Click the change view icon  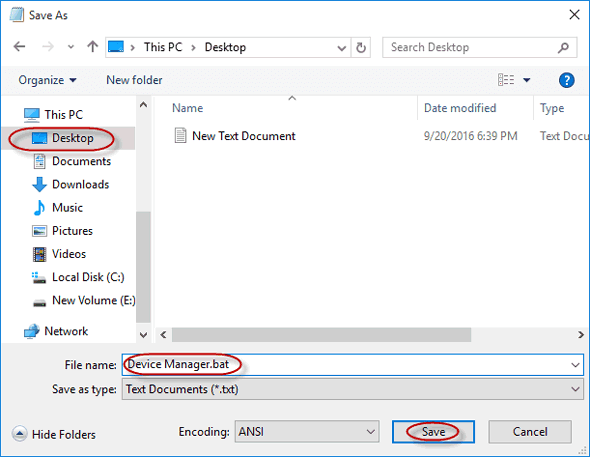pos(506,80)
